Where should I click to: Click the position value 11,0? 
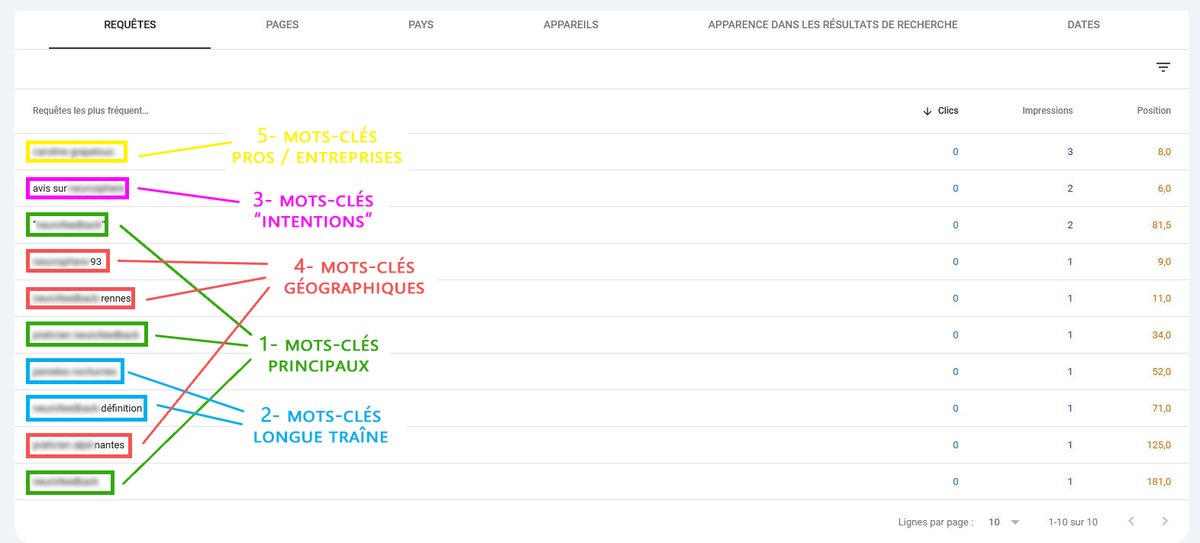point(1159,298)
